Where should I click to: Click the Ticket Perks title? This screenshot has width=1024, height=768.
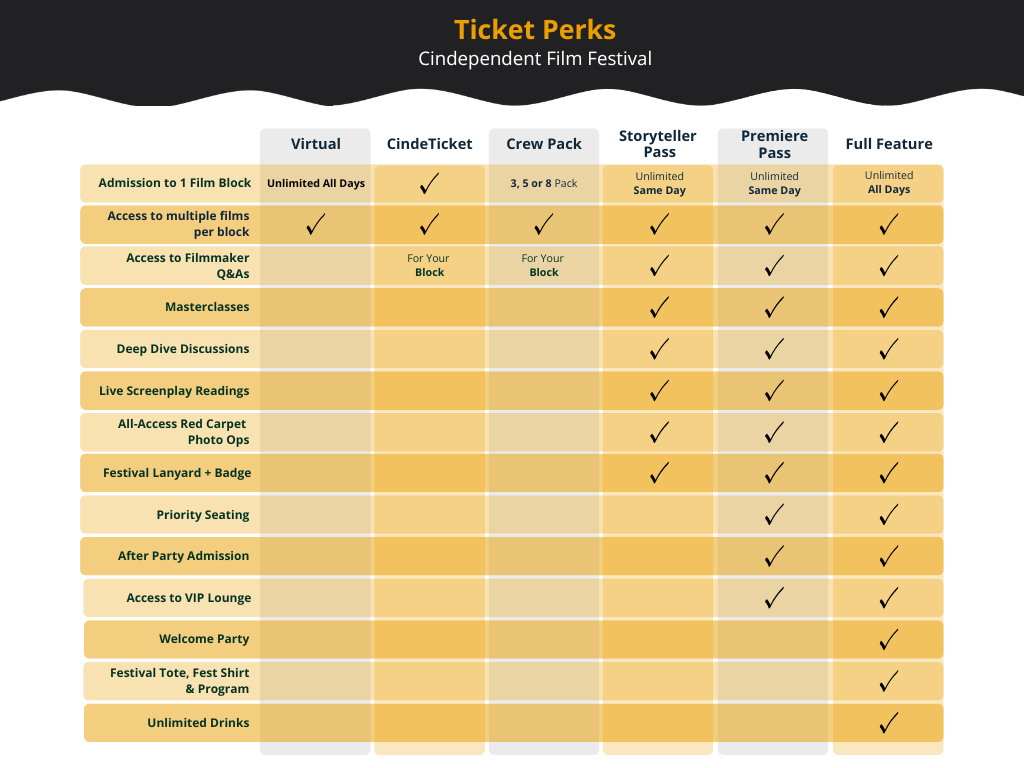click(x=535, y=30)
